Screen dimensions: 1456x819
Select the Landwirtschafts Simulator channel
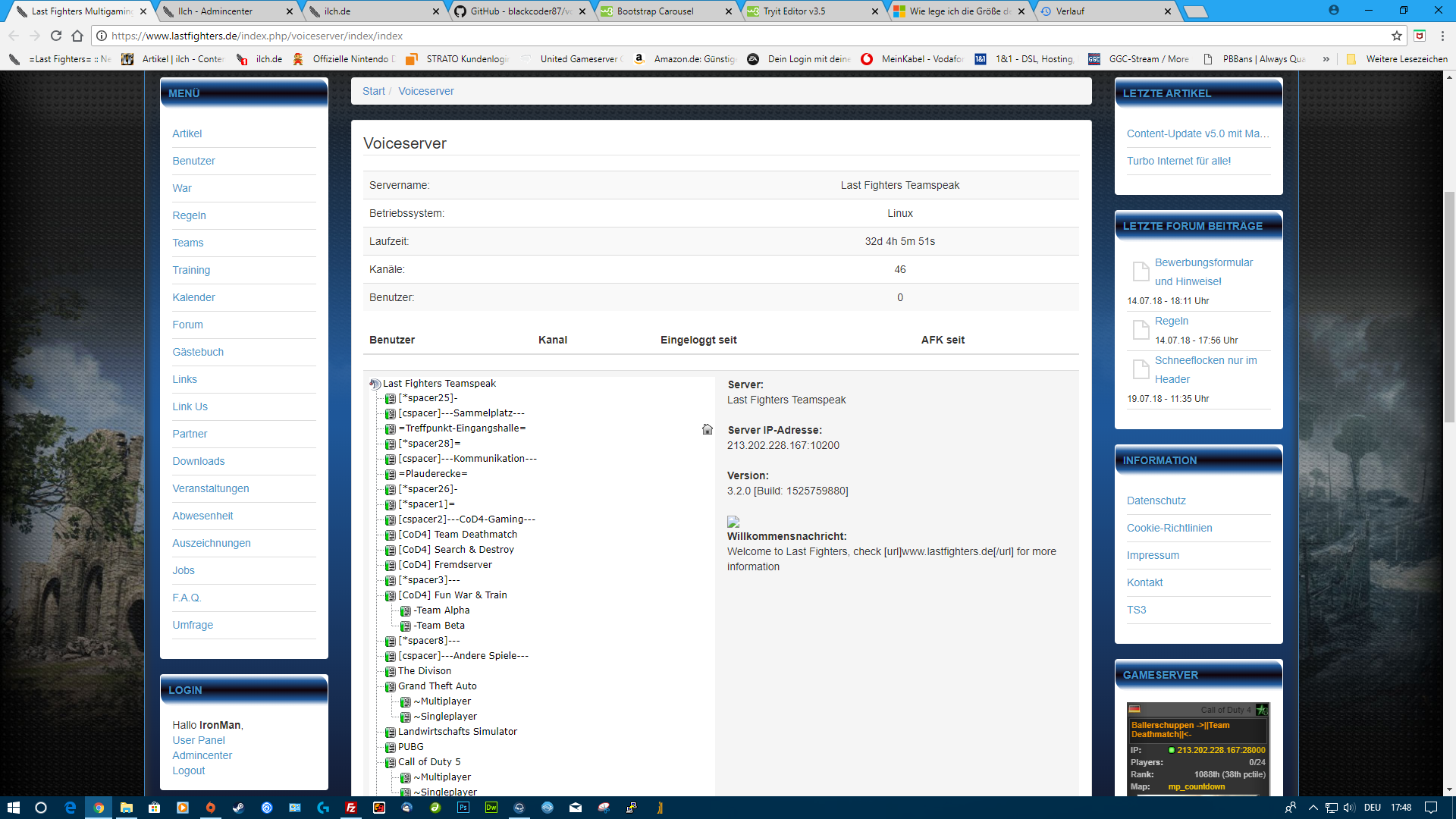pyautogui.click(x=457, y=732)
